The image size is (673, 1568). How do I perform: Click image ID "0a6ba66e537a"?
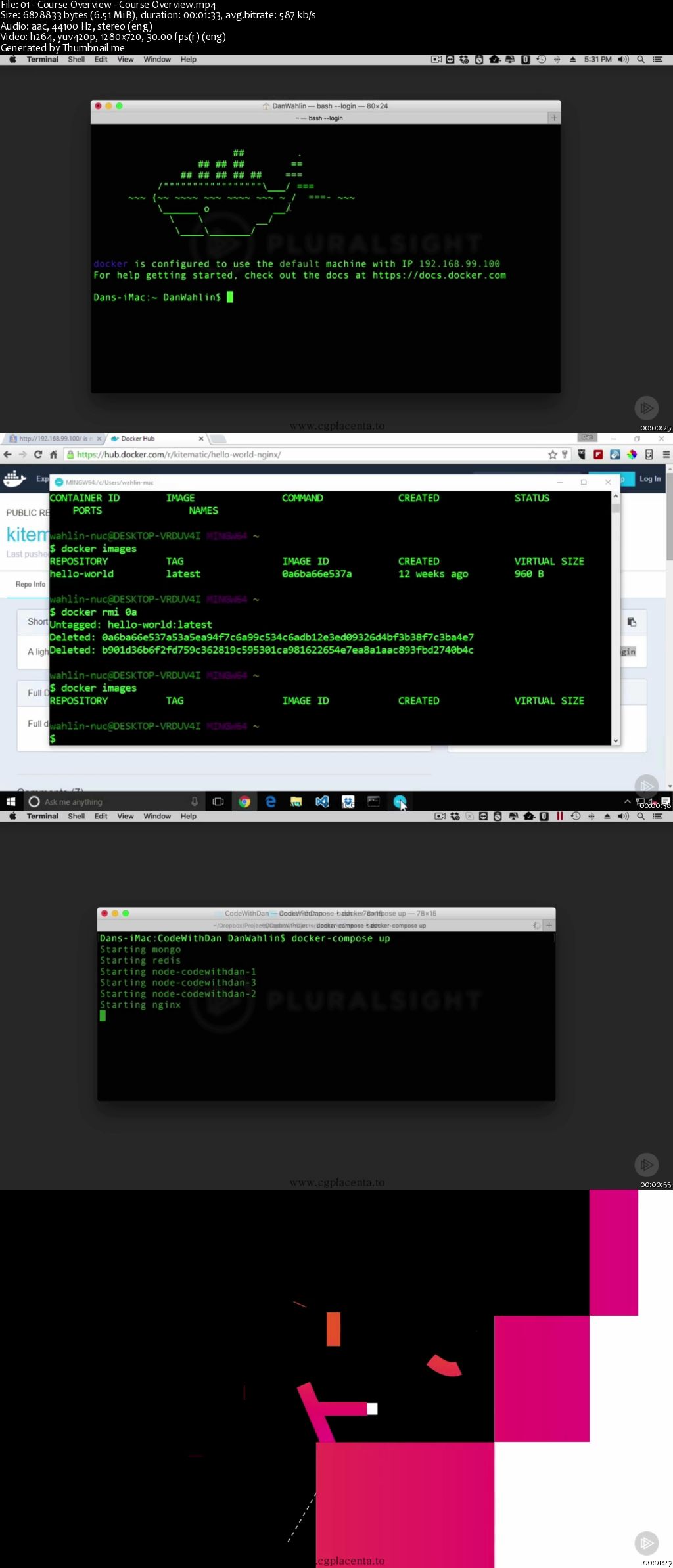click(317, 574)
